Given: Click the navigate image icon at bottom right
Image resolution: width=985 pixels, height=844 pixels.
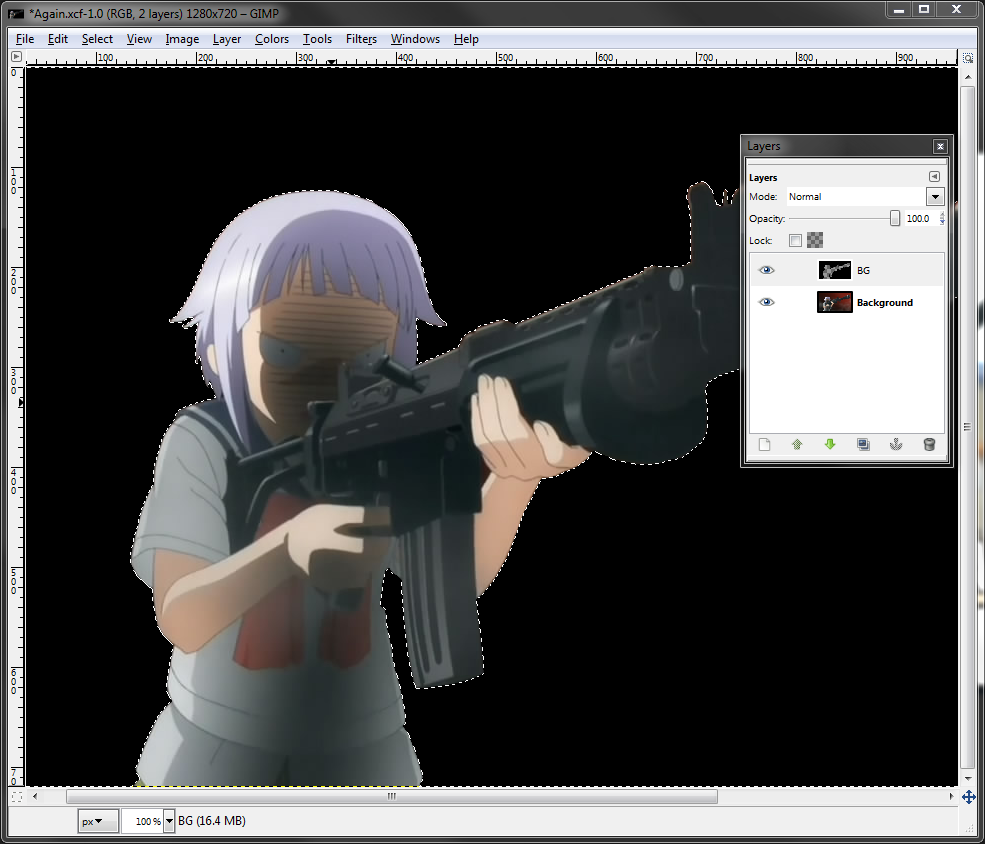Looking at the screenshot, I should pos(968,797).
